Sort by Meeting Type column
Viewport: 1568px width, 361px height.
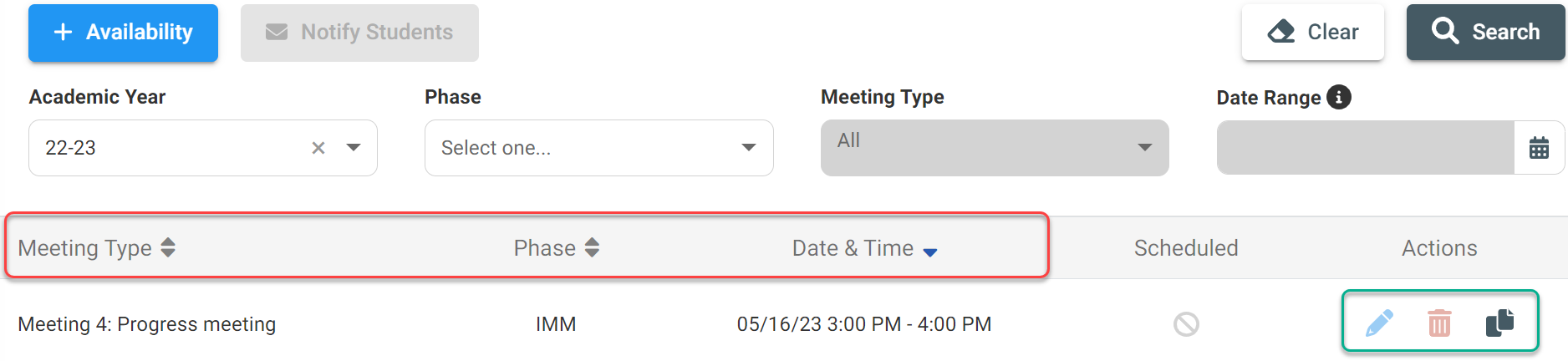click(x=168, y=247)
